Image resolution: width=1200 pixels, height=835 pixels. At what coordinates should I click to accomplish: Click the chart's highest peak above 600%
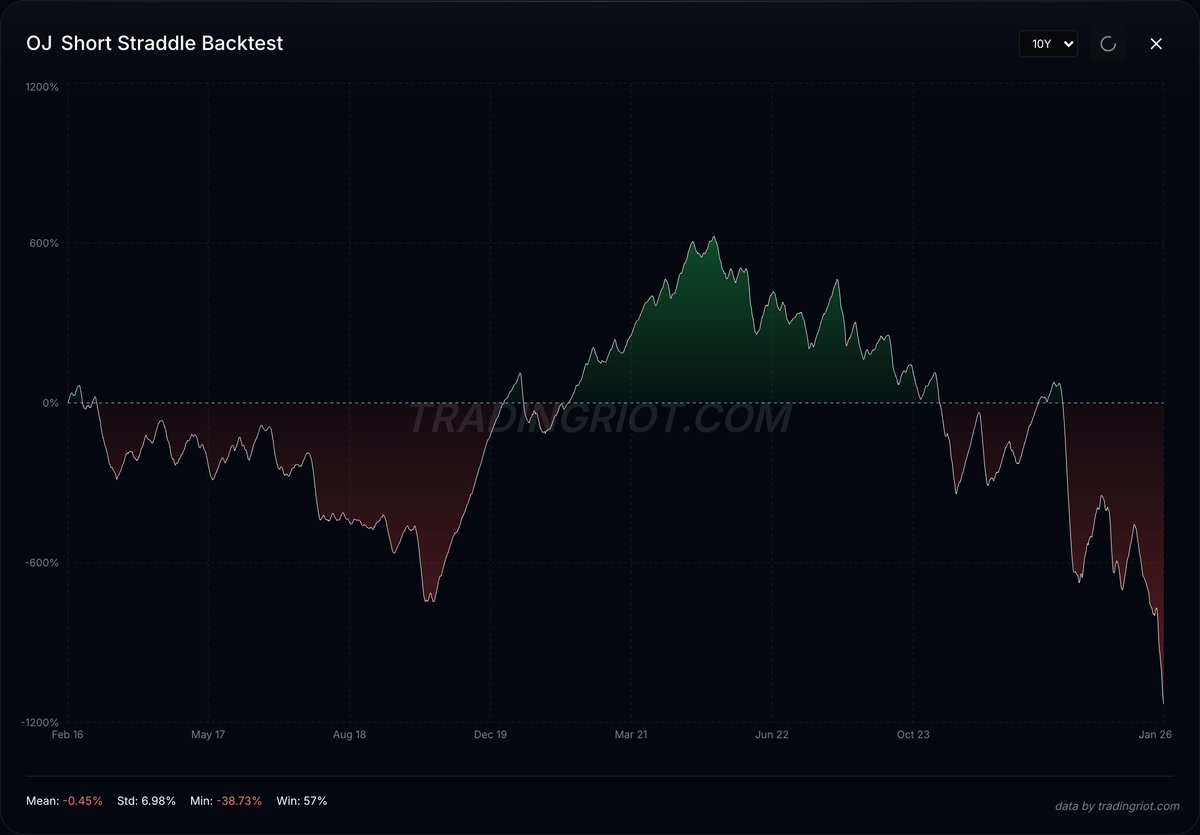tap(714, 237)
